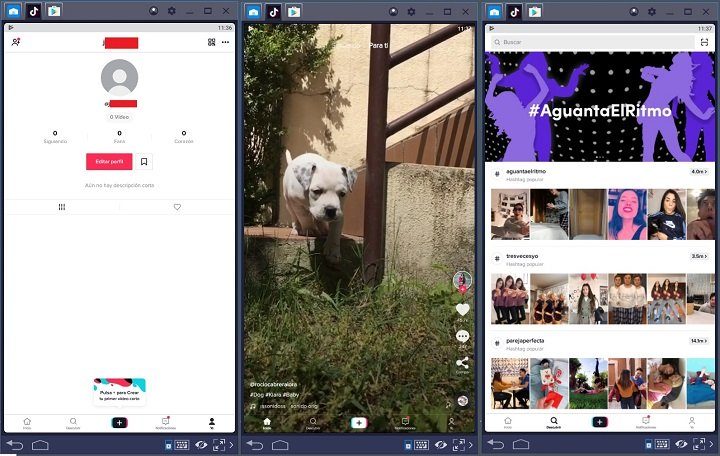Viewport: 720px width, 456px height.
Task: Show liked videos heart tab on profile
Action: pyautogui.click(x=177, y=207)
